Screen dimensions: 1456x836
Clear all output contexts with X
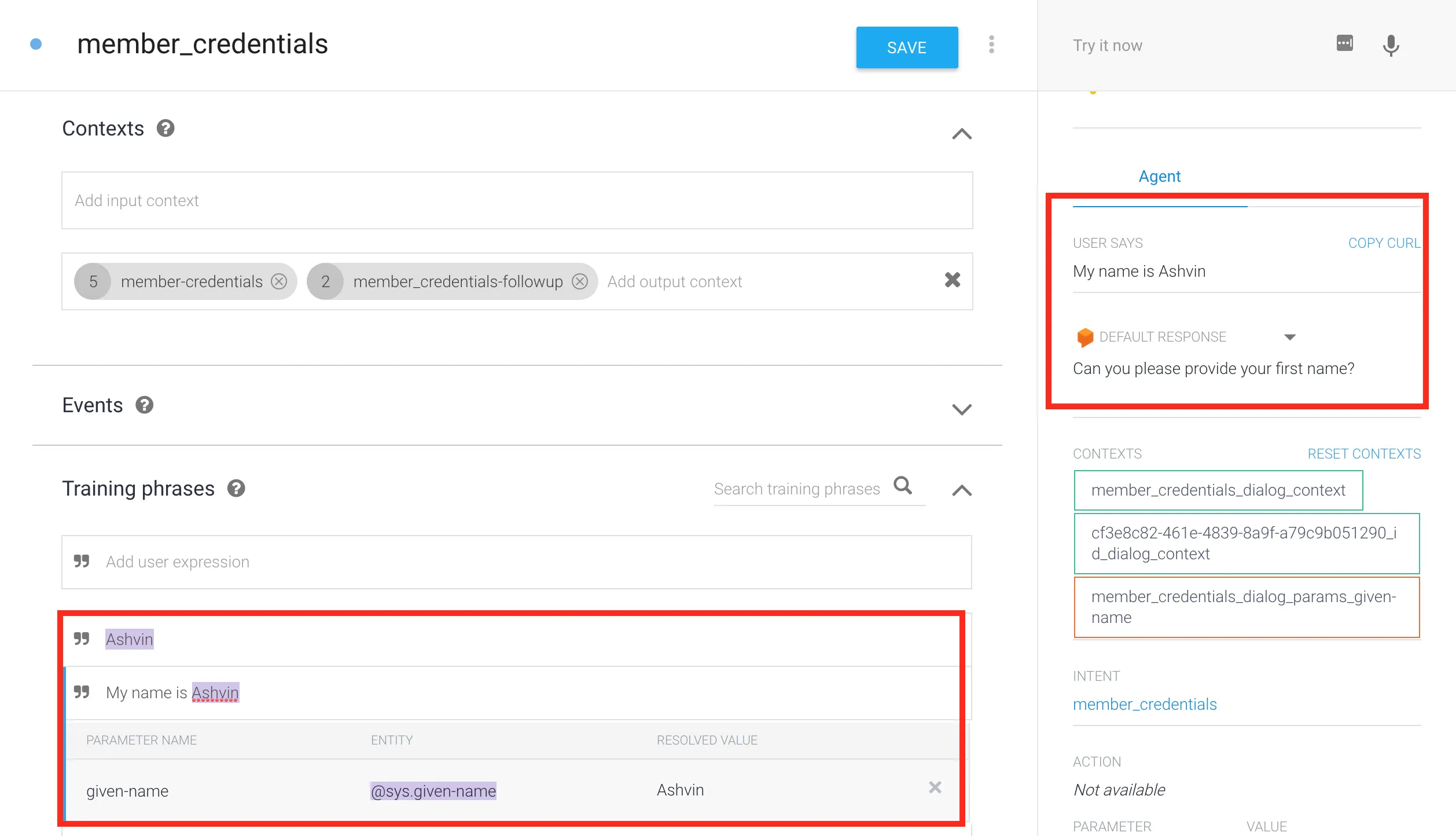point(952,280)
